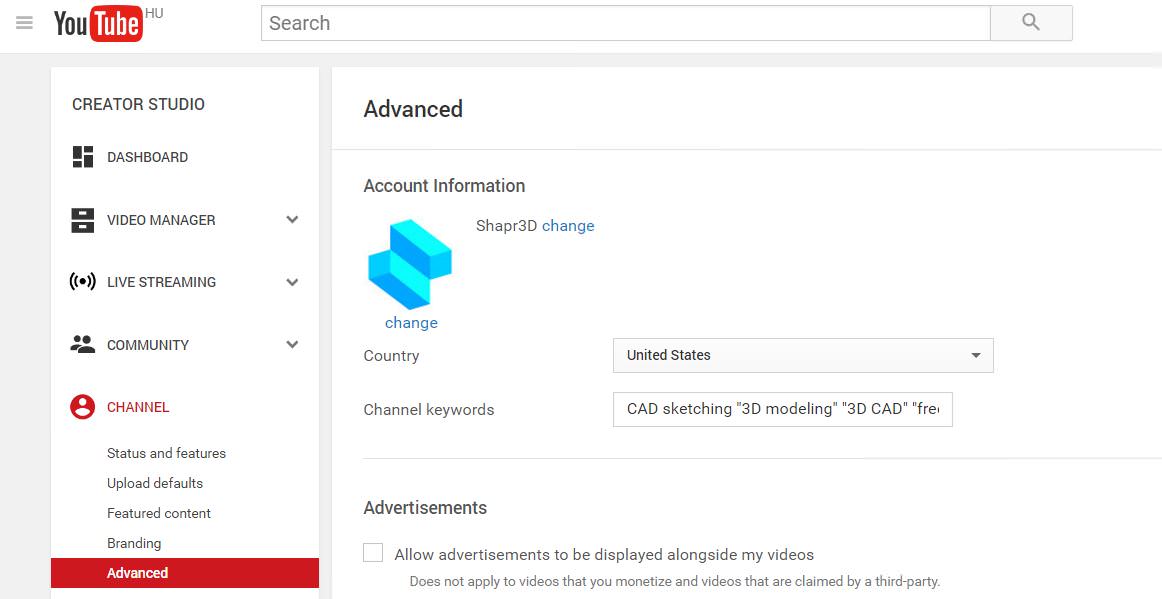Click the Community people icon
1162x599 pixels.
pyautogui.click(x=82, y=344)
